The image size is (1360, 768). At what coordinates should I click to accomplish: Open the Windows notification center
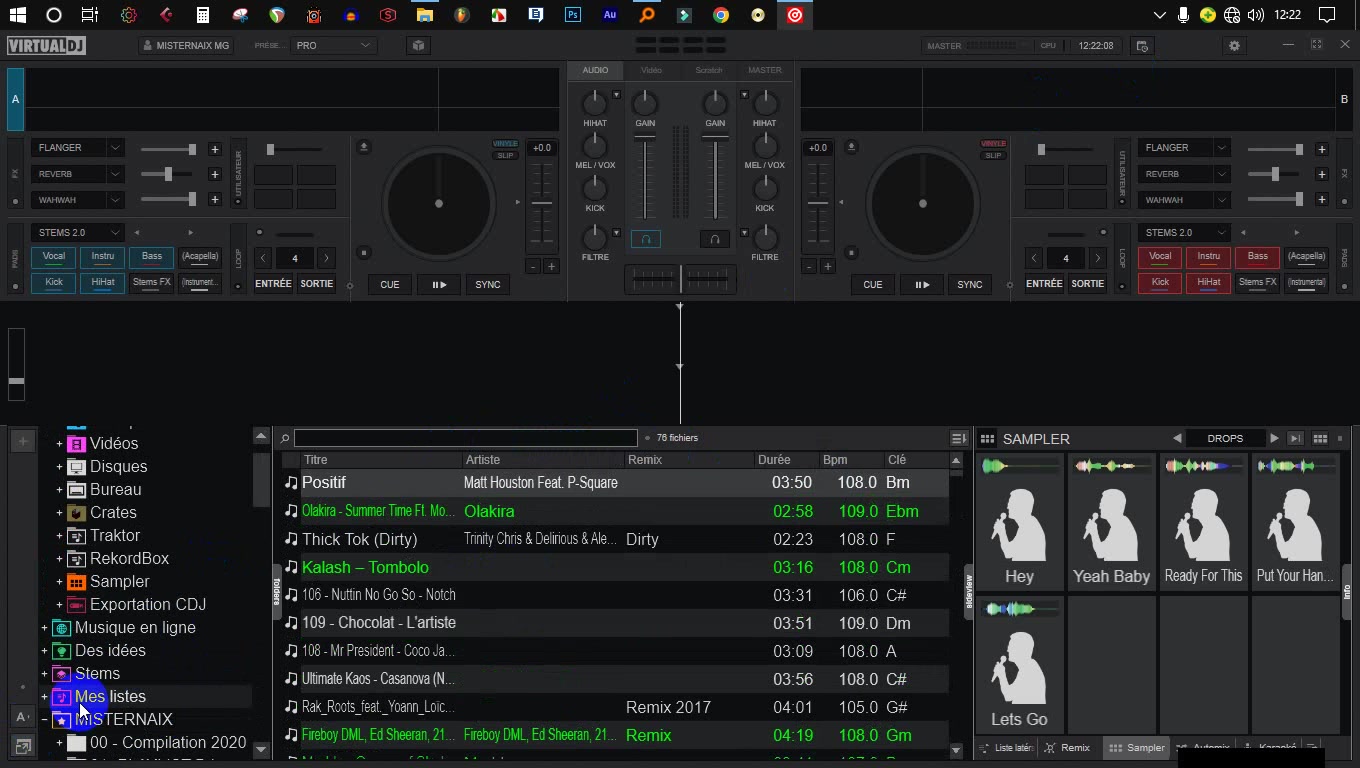click(1327, 15)
